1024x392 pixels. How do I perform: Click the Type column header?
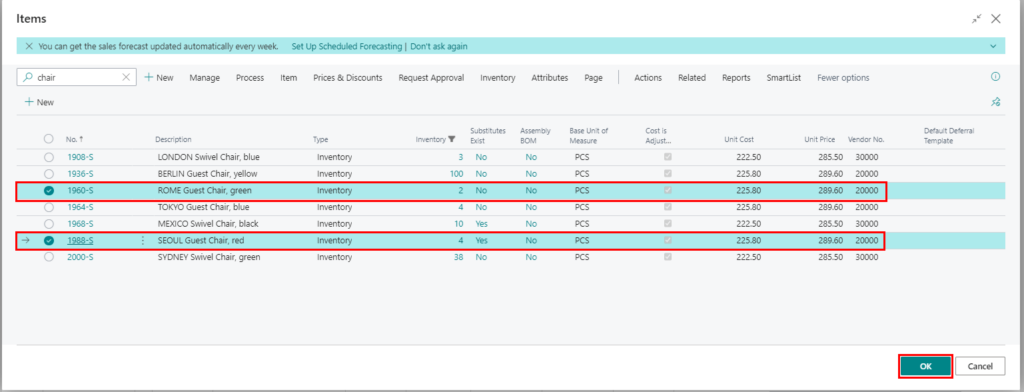click(x=320, y=139)
